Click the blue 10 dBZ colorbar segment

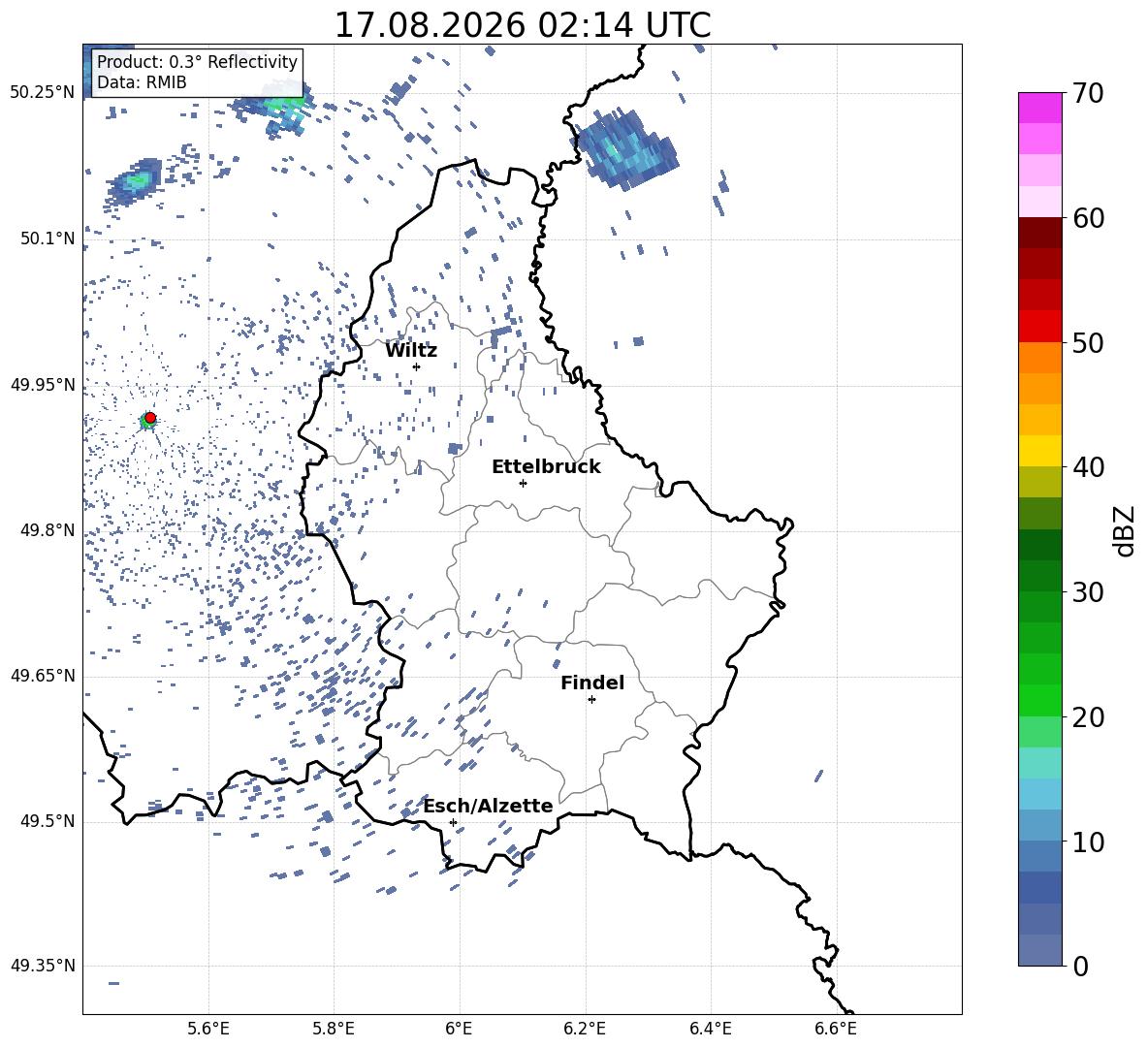click(x=1040, y=825)
